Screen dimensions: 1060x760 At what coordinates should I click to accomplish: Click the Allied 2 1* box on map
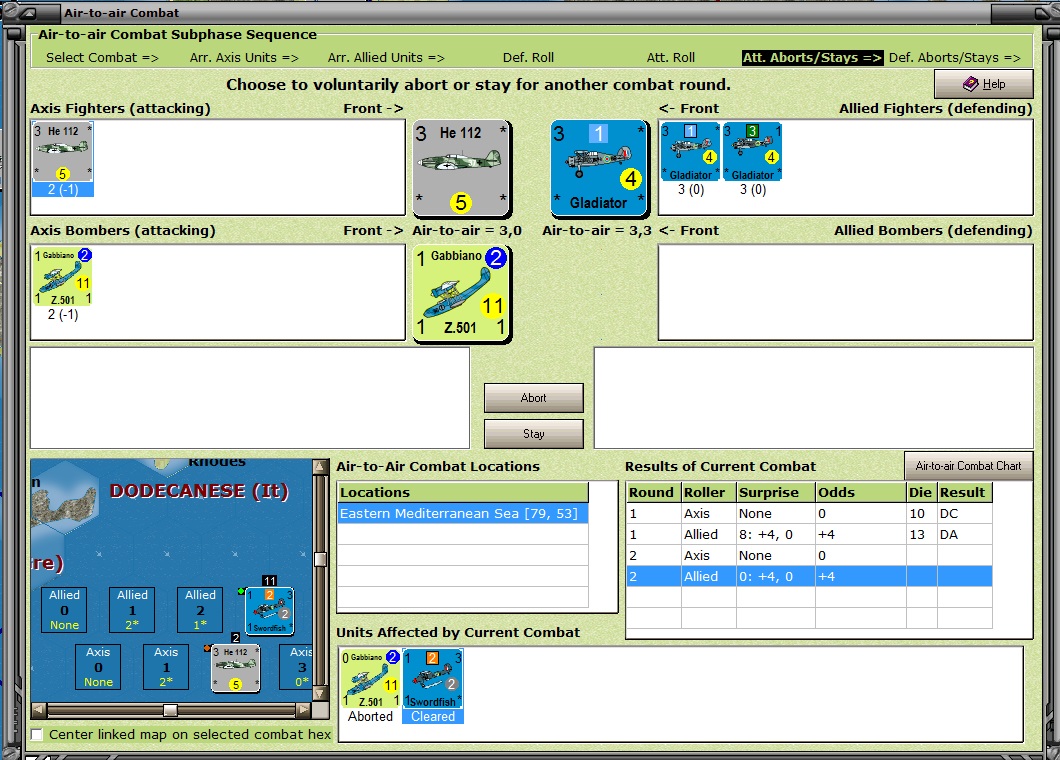200,609
